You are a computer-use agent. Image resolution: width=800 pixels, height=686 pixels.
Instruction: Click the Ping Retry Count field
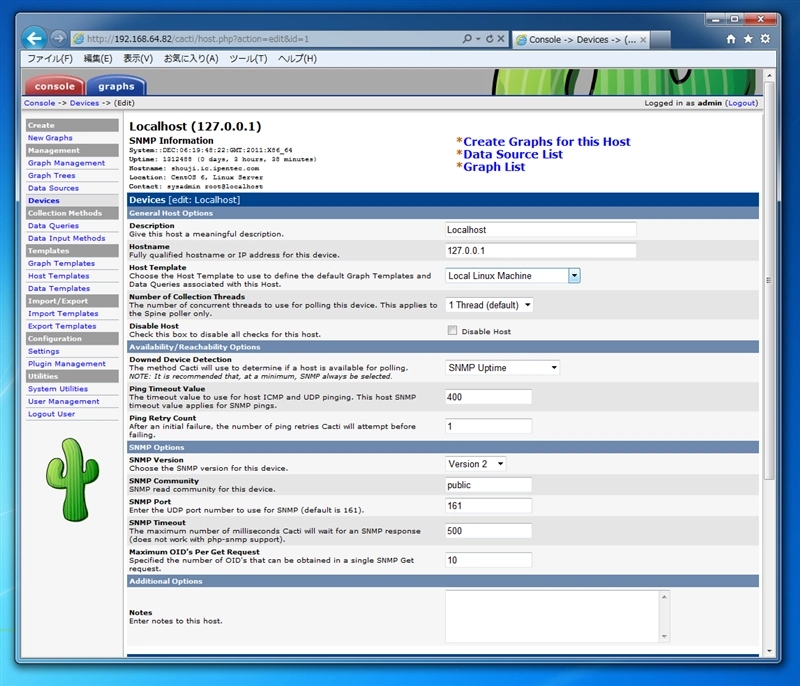488,426
